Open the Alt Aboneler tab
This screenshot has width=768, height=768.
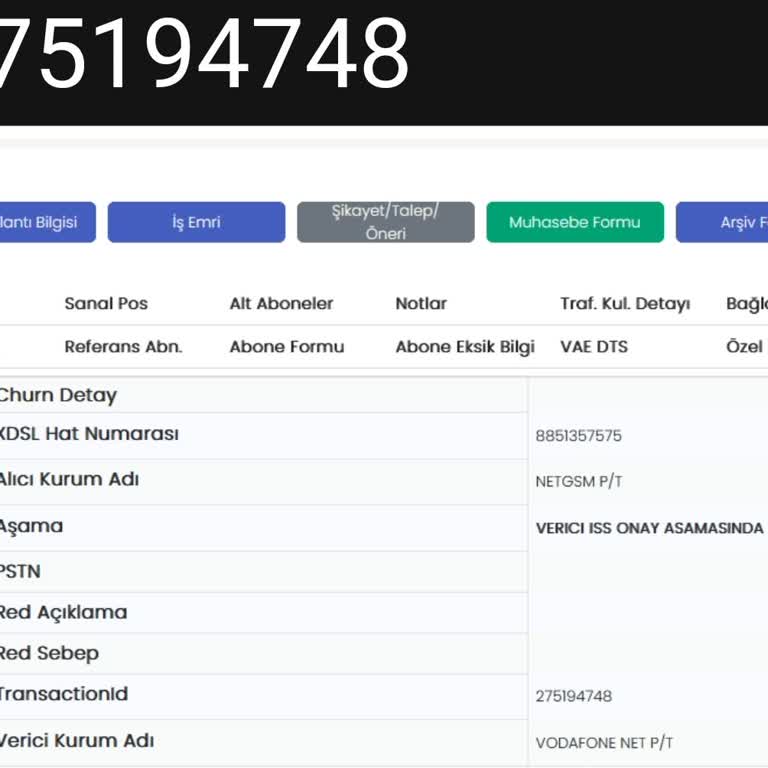coord(282,304)
